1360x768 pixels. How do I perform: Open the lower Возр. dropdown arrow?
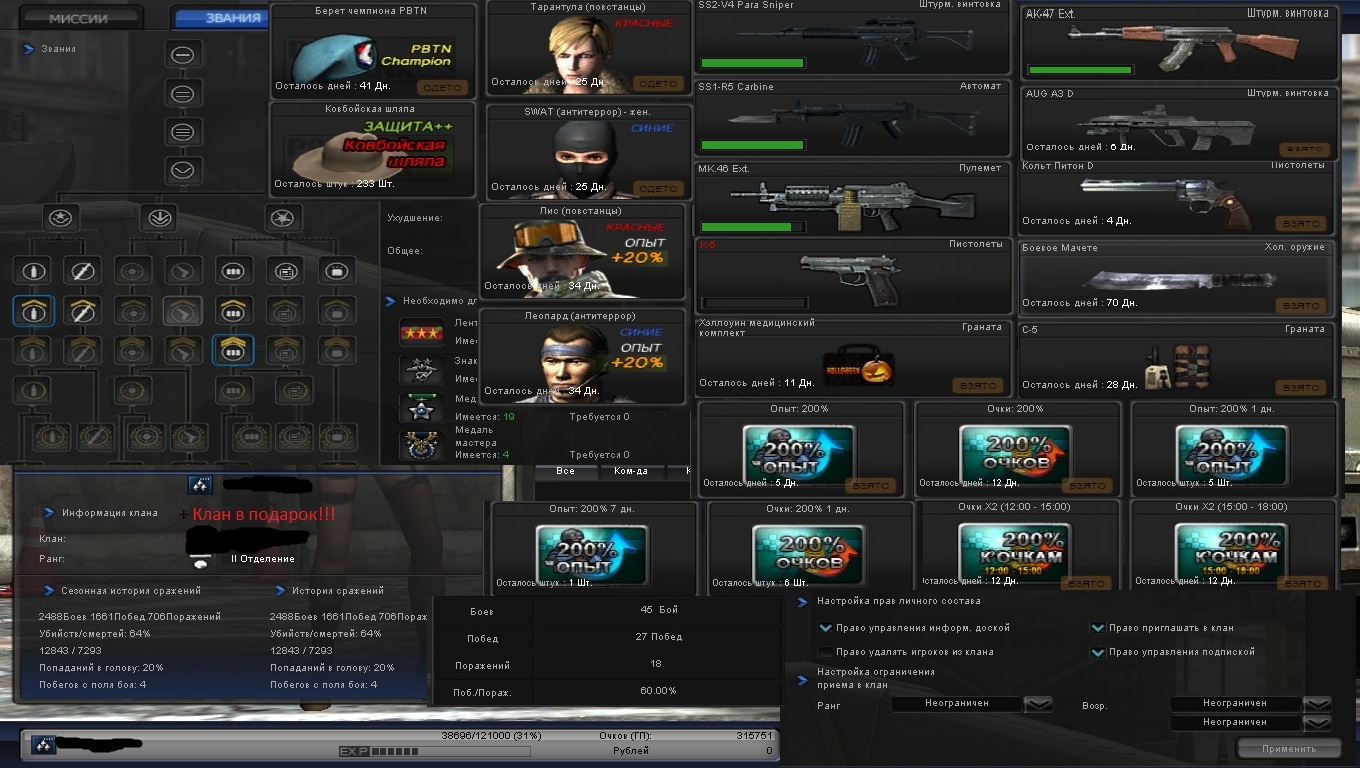(1318, 722)
